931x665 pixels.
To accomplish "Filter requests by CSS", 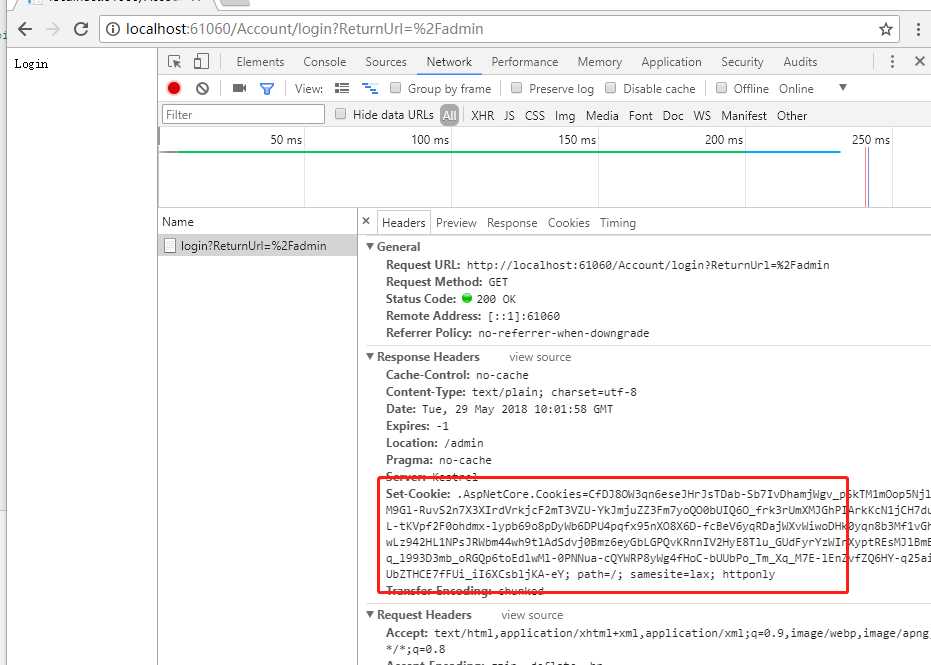I will pos(534,115).
